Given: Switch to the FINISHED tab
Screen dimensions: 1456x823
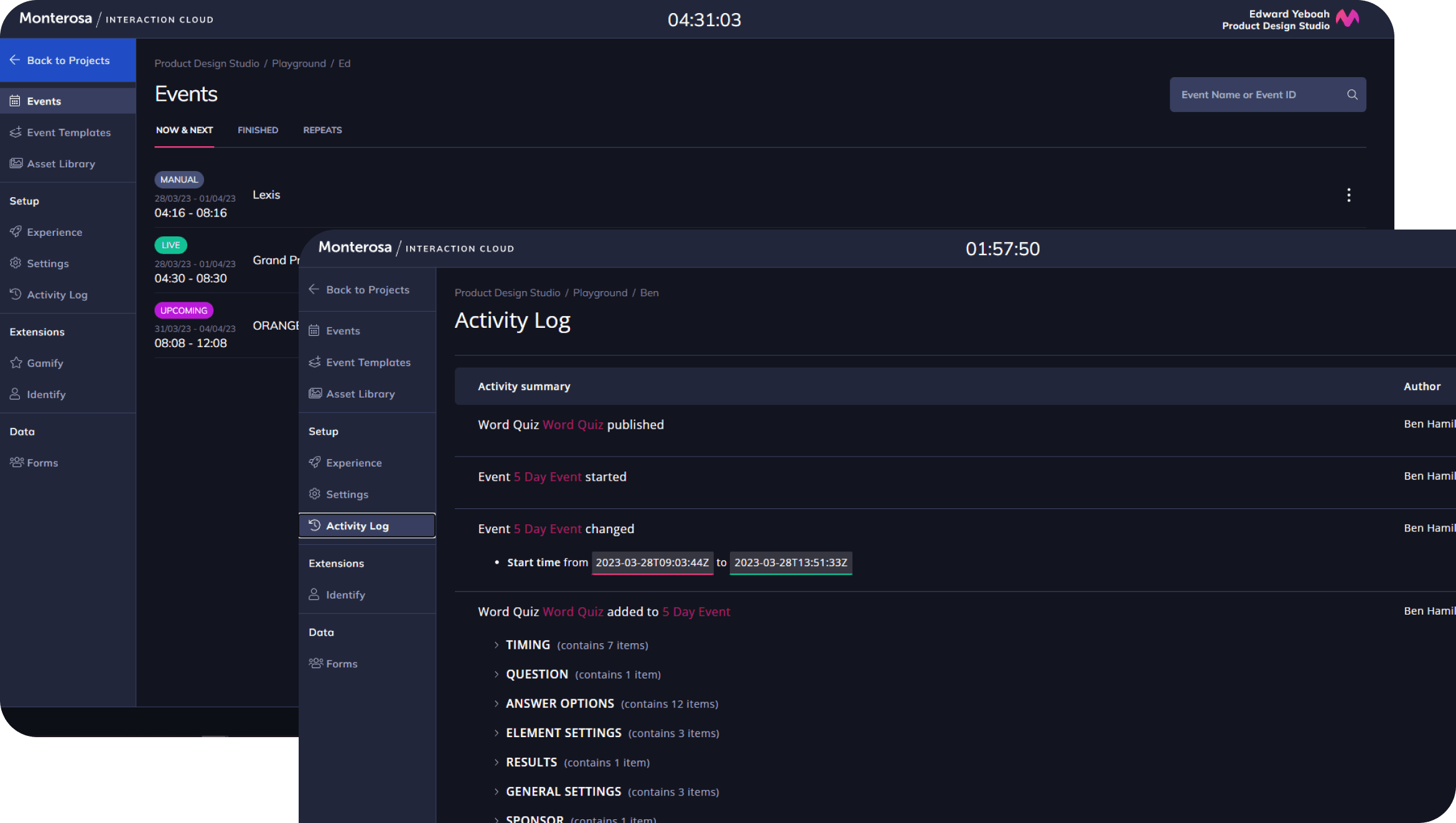Looking at the screenshot, I should [258, 130].
